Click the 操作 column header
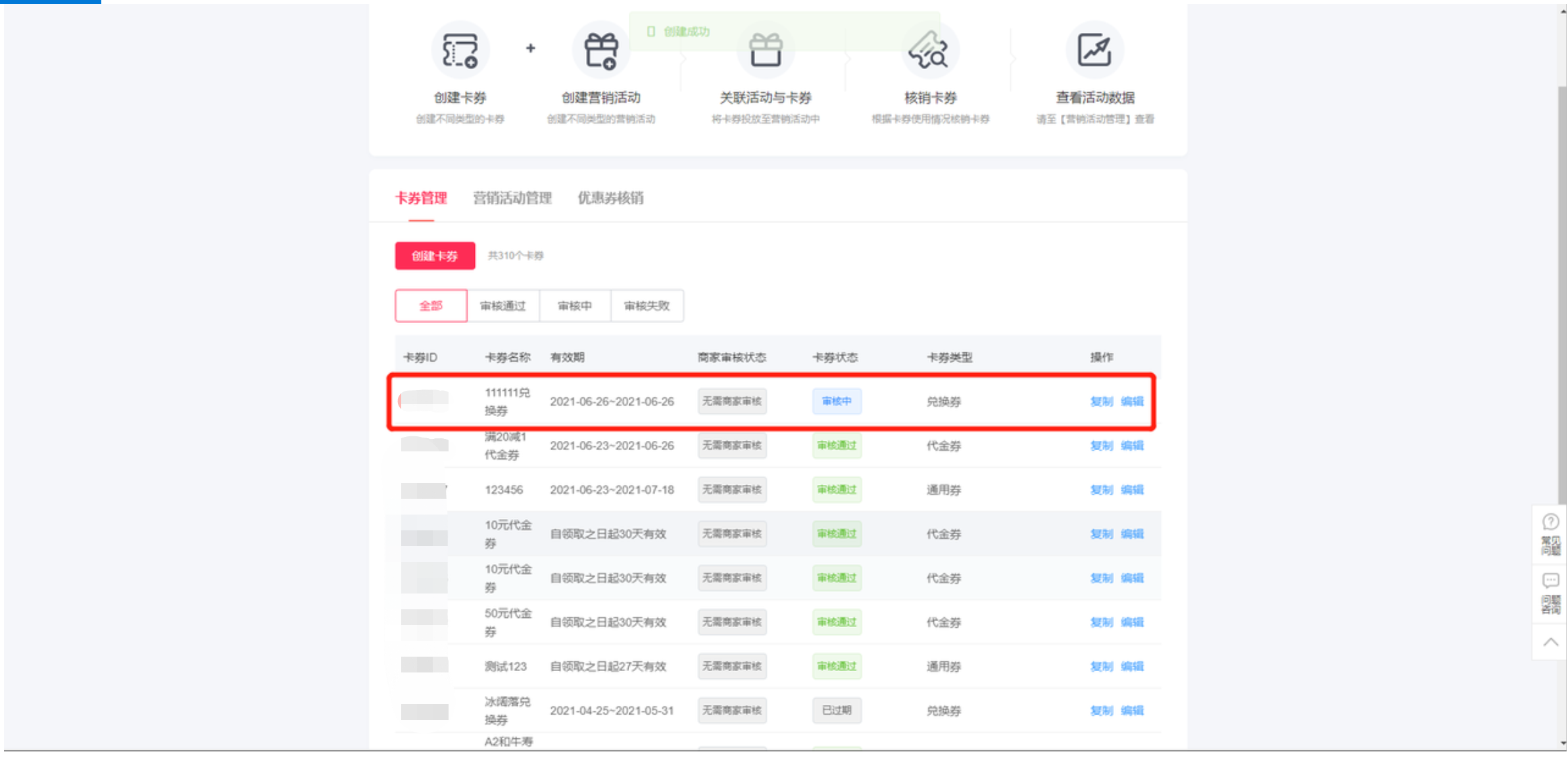The height and width of the screenshot is (758, 1568). 1101,357
